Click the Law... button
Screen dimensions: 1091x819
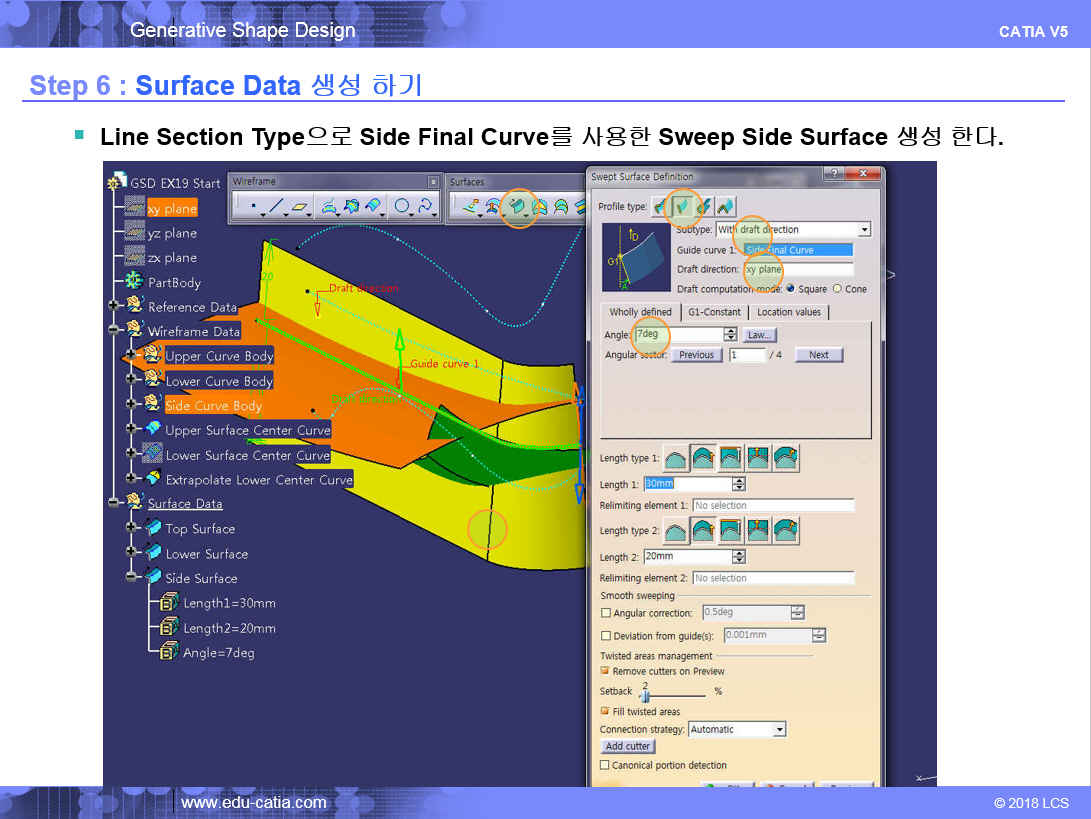(x=760, y=335)
